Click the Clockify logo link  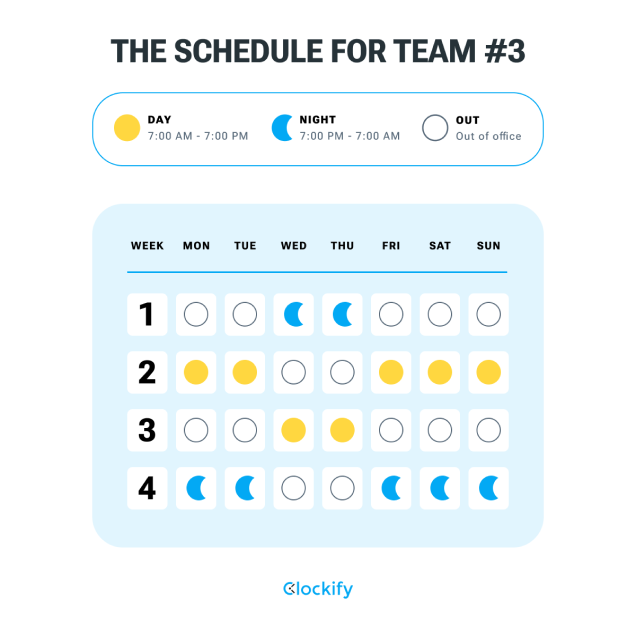[x=318, y=589]
